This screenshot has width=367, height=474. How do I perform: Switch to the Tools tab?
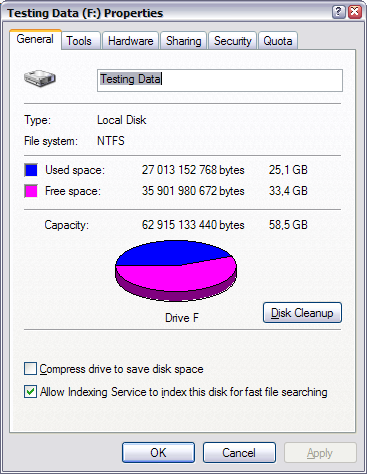[x=81, y=41]
